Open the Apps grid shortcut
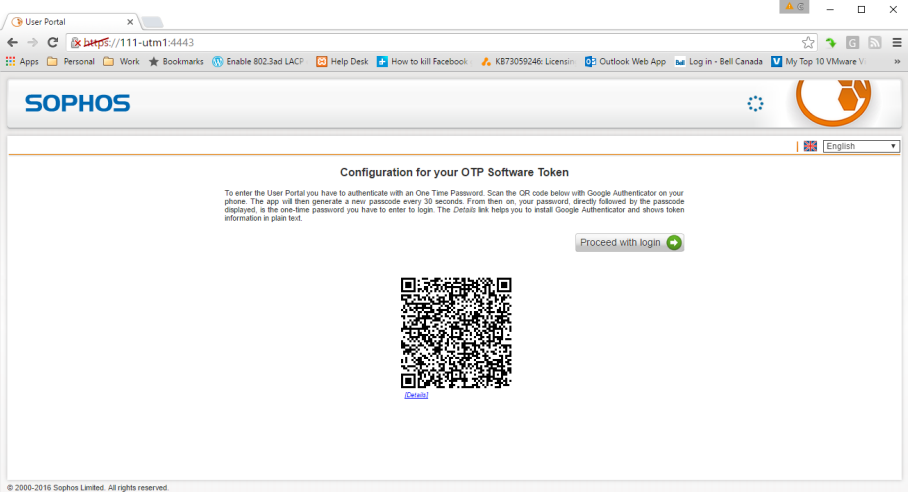This screenshot has width=908, height=492. pos(22,61)
